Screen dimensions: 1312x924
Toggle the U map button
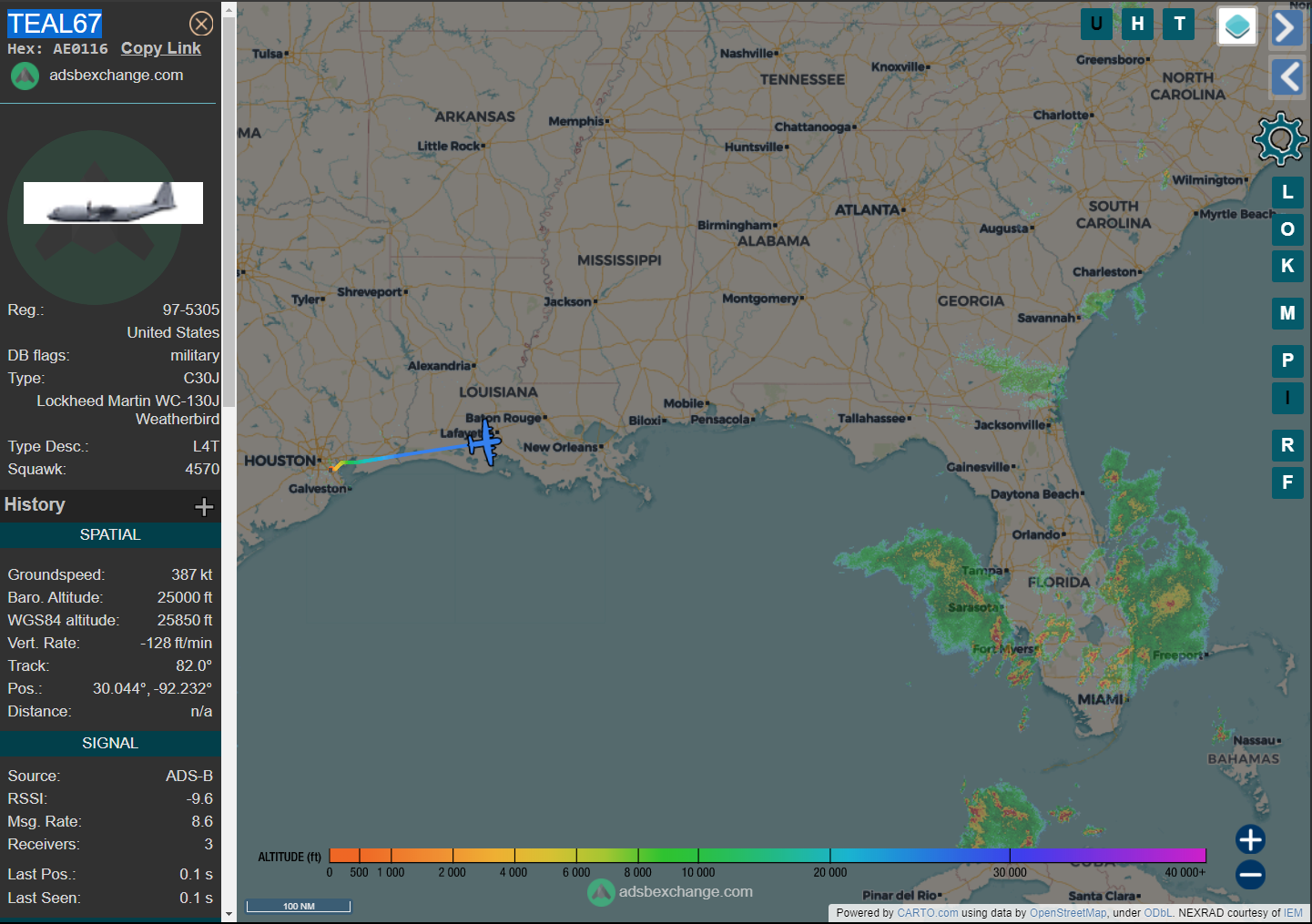[x=1096, y=24]
